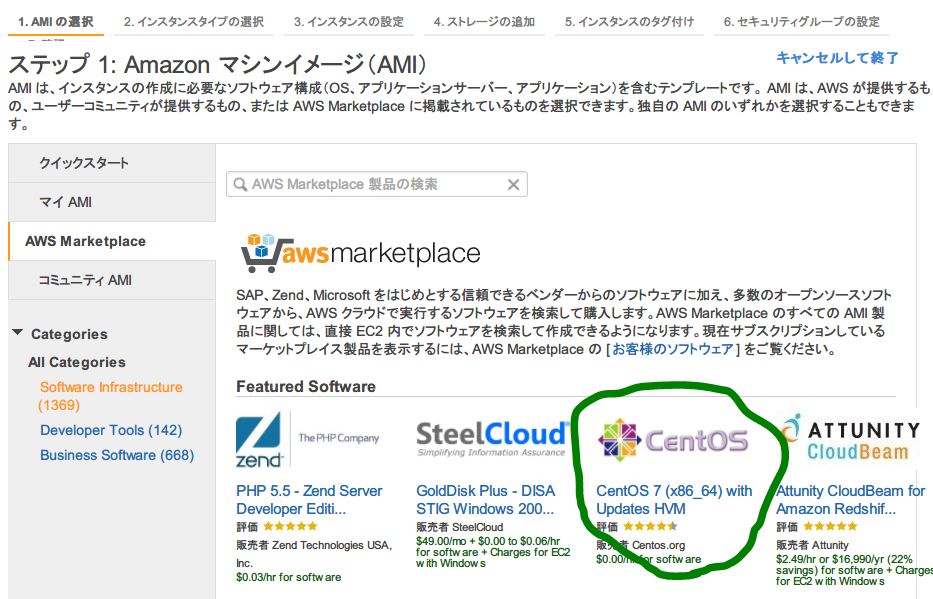Screen dimensions: 933x599
Task: Click the Attunity product star rating
Action: [x=830, y=526]
